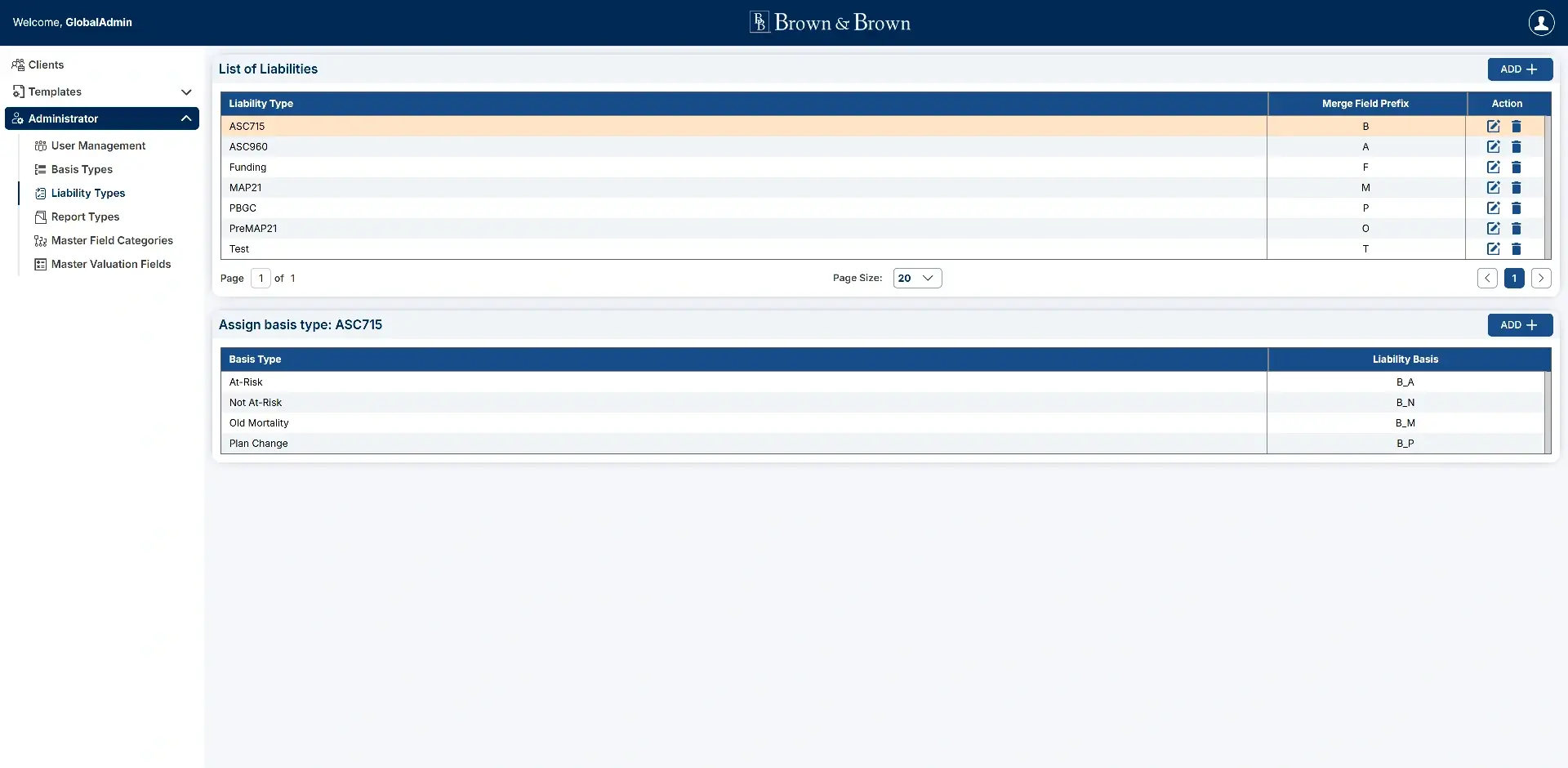Select Liability Types menu item
Screen dimensions: 1568x768
[87, 193]
